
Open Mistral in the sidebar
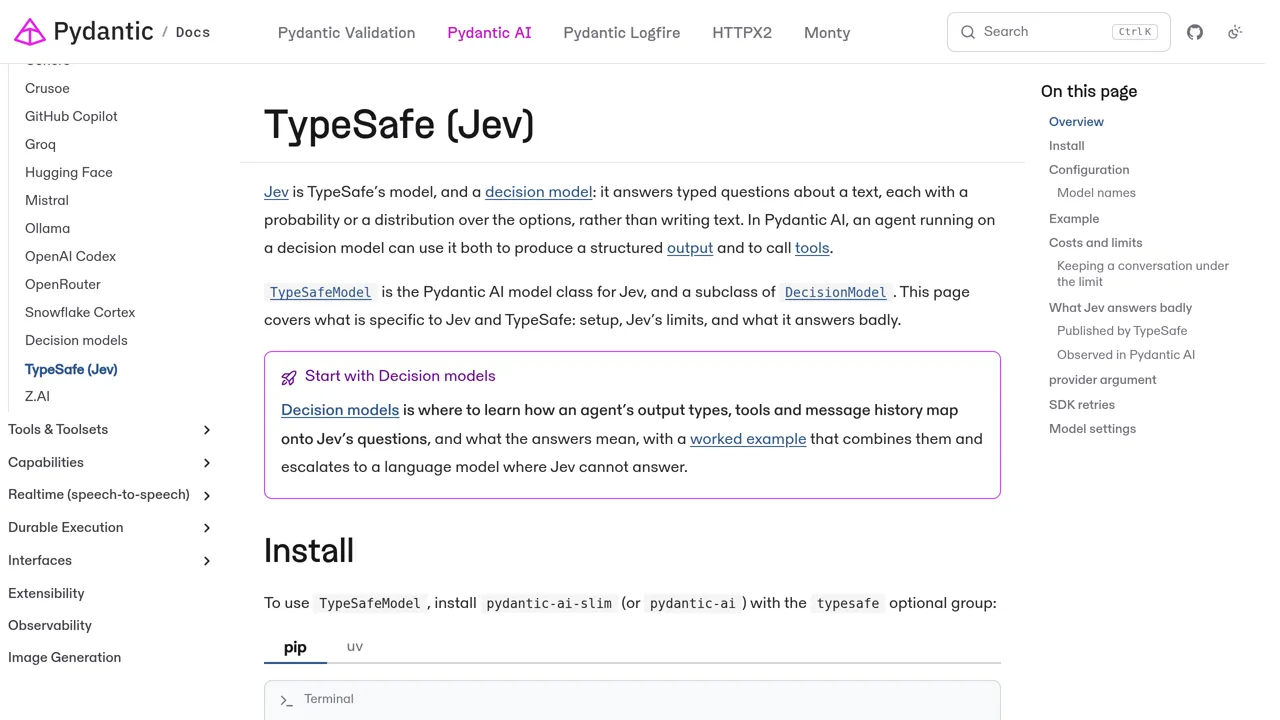click(x=47, y=200)
